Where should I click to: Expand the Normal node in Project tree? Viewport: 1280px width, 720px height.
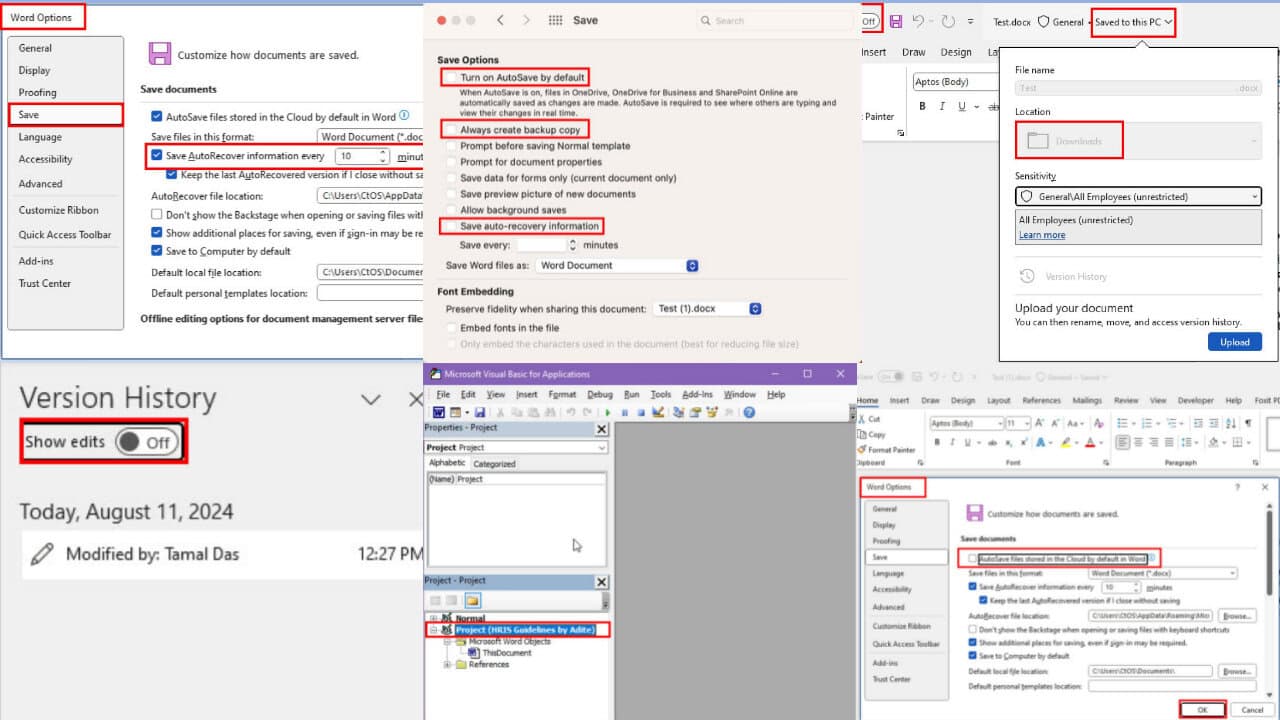[434, 618]
